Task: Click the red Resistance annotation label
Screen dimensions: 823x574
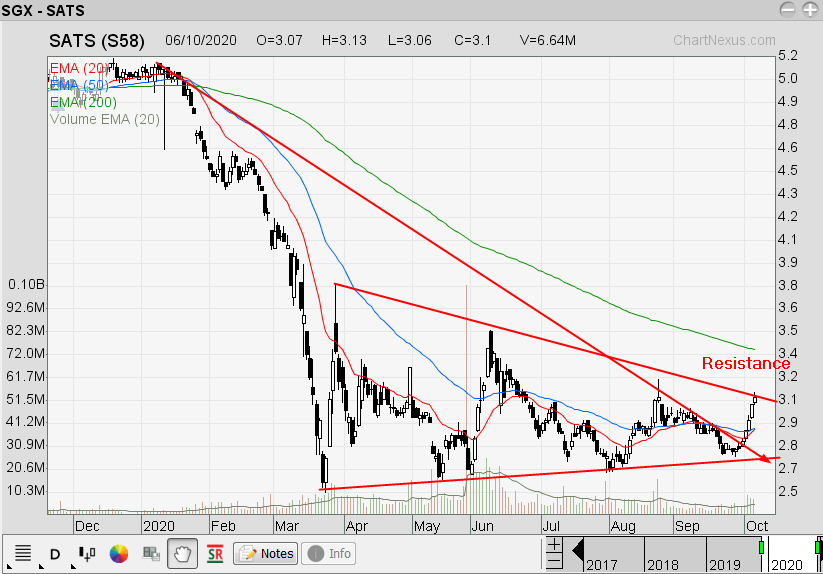Action: [746, 363]
